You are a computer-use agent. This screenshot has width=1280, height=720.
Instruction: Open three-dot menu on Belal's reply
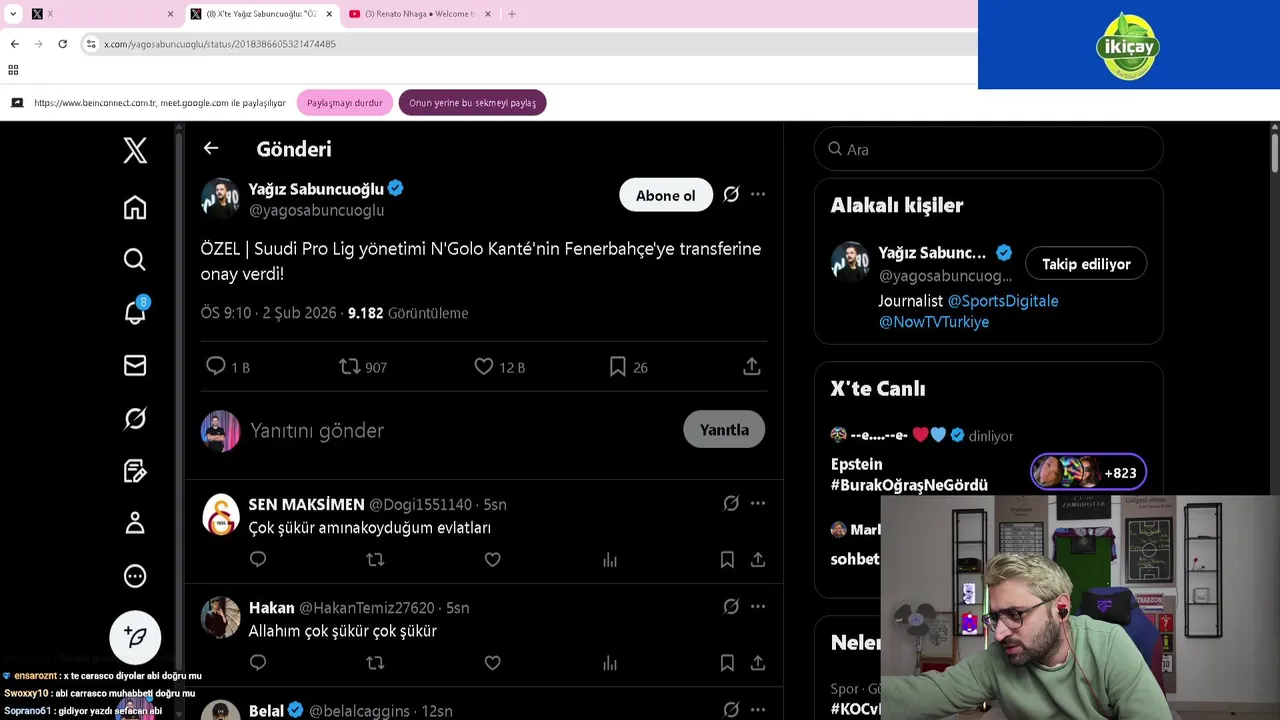pyautogui.click(x=758, y=710)
